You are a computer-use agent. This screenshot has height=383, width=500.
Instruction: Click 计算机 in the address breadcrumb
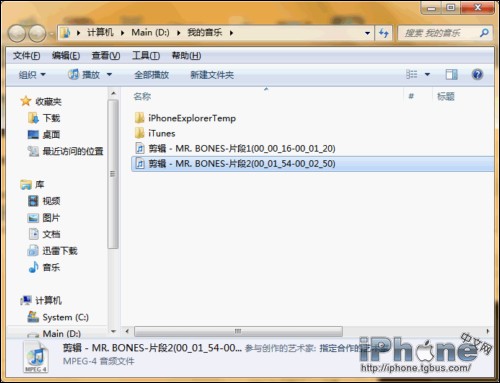(x=100, y=33)
